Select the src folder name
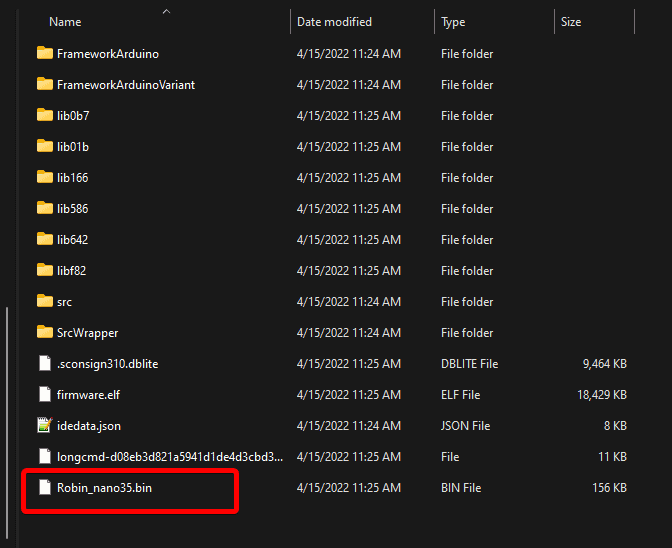 (64, 302)
